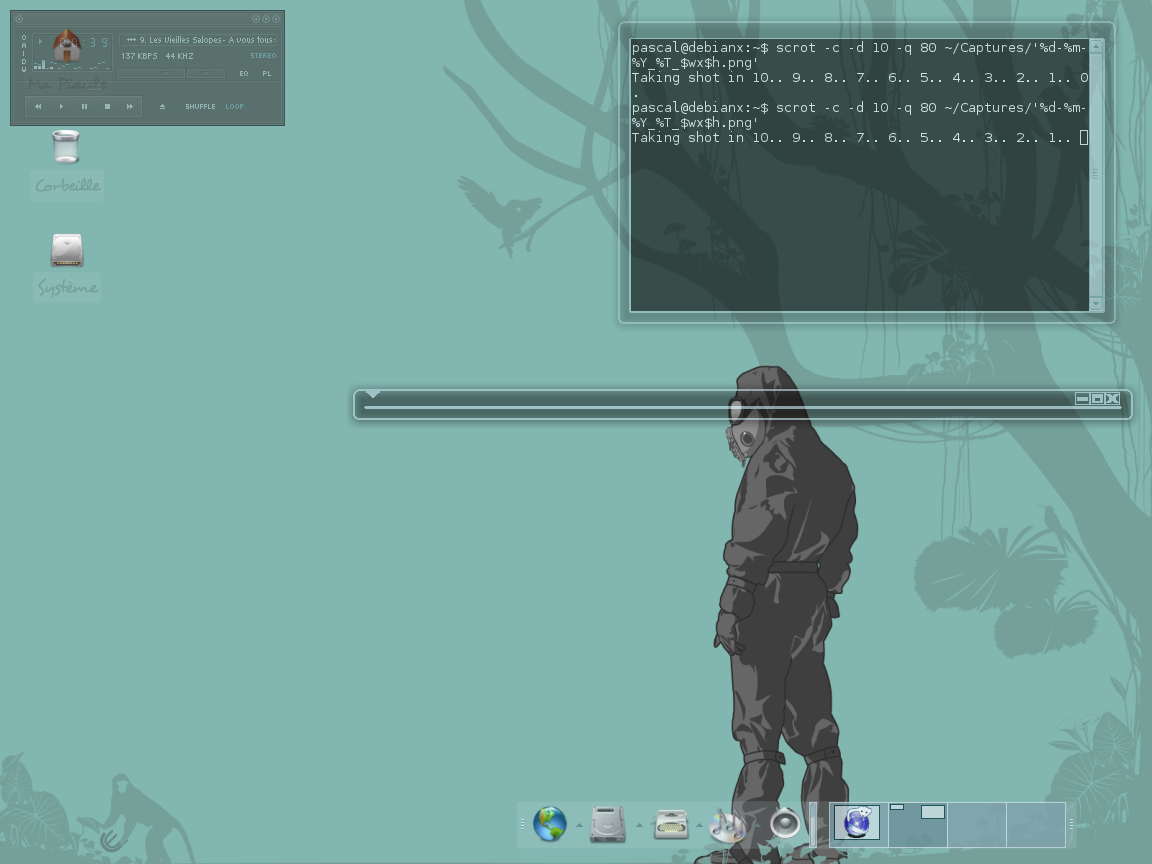This screenshot has width=1152, height=864.
Task: Open the Corbeille trash icon
Action: coord(66,146)
